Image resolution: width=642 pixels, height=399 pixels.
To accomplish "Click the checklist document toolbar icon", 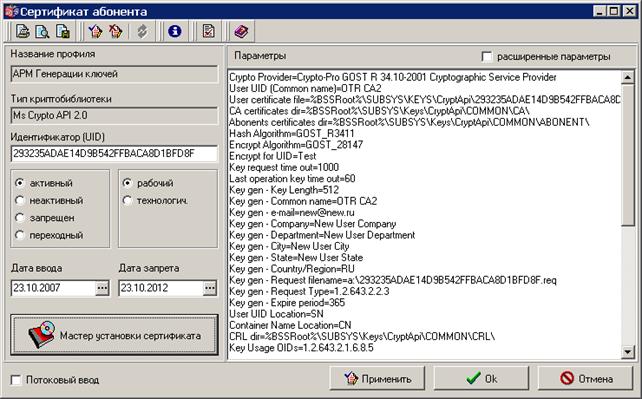I will tap(208, 31).
